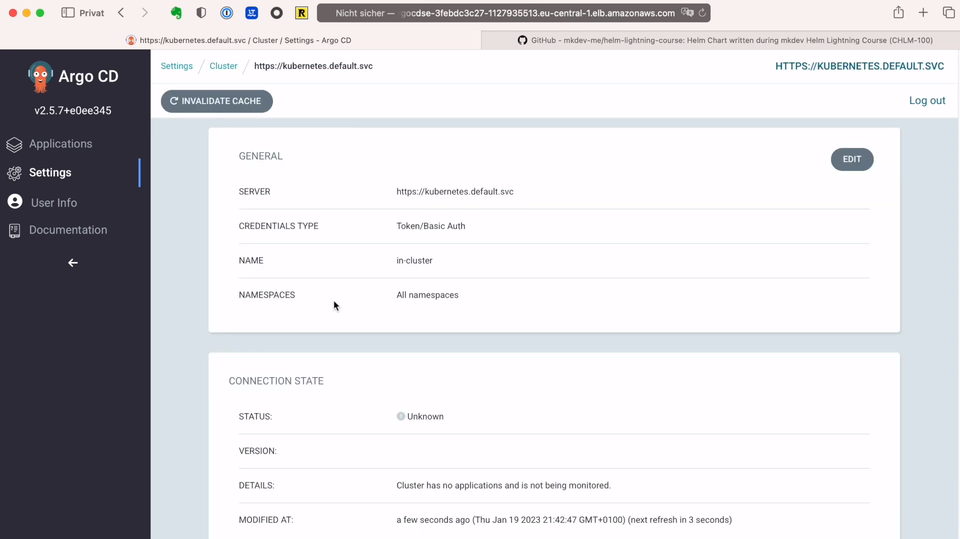
Task: Click the CREDENTIALS TYPE label
Action: [x=279, y=226]
